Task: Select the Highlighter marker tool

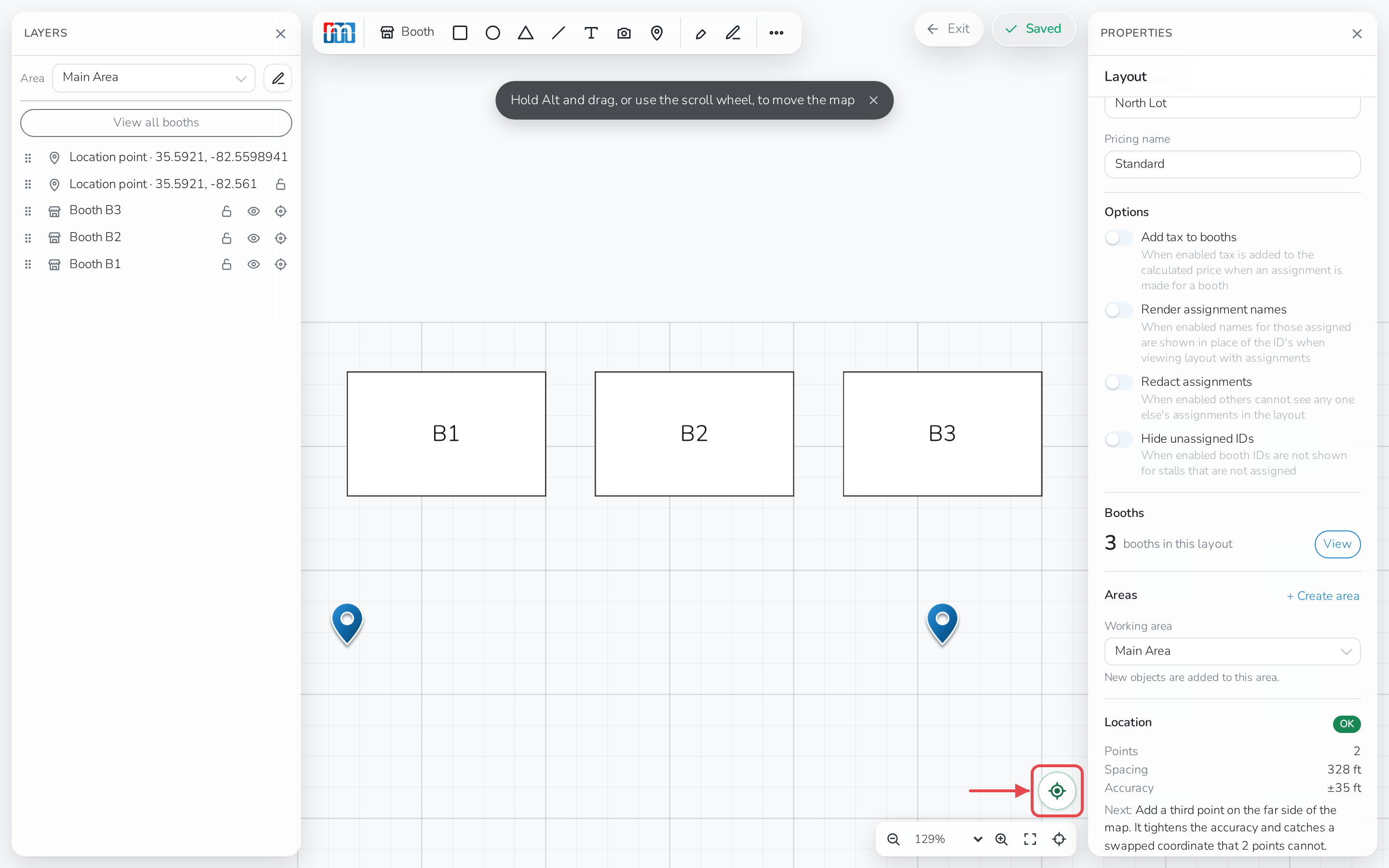Action: pos(700,33)
